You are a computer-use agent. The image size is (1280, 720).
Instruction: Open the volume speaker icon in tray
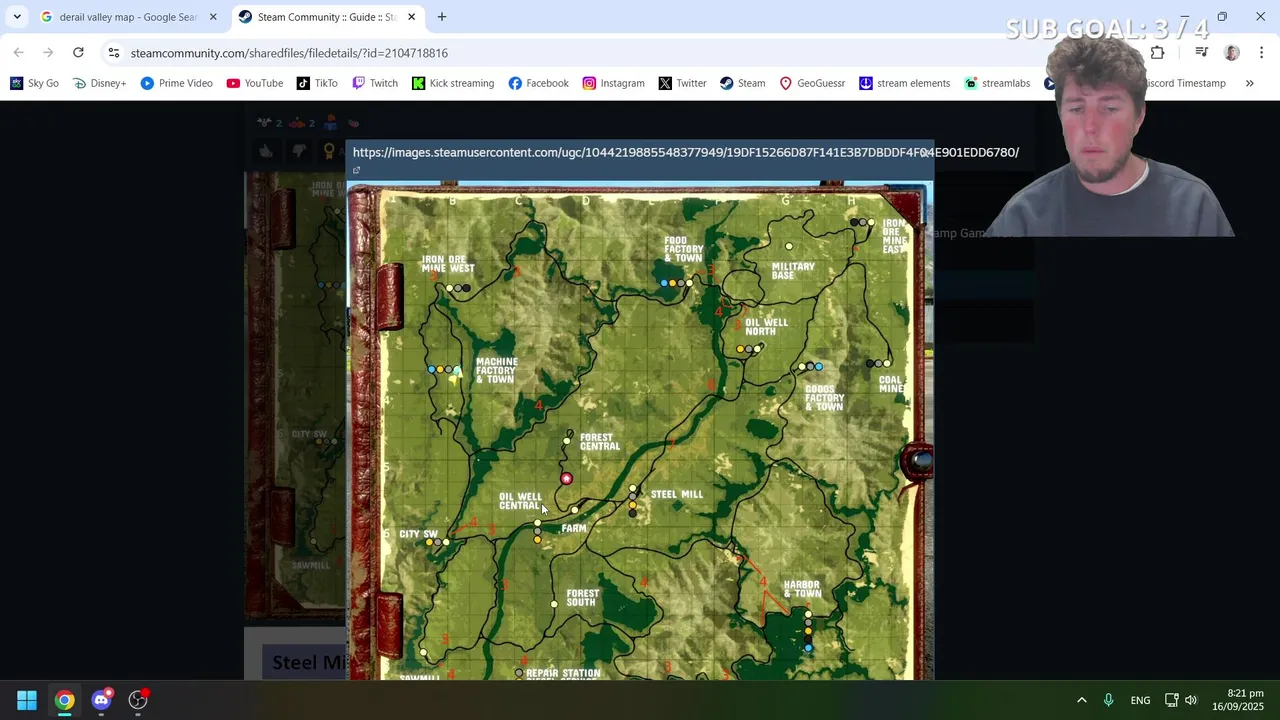1191,700
